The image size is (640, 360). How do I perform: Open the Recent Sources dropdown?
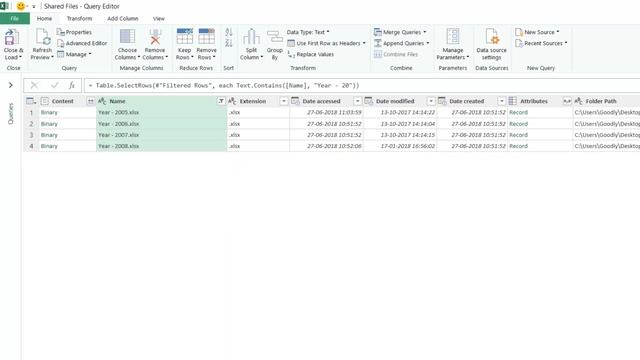(x=541, y=43)
